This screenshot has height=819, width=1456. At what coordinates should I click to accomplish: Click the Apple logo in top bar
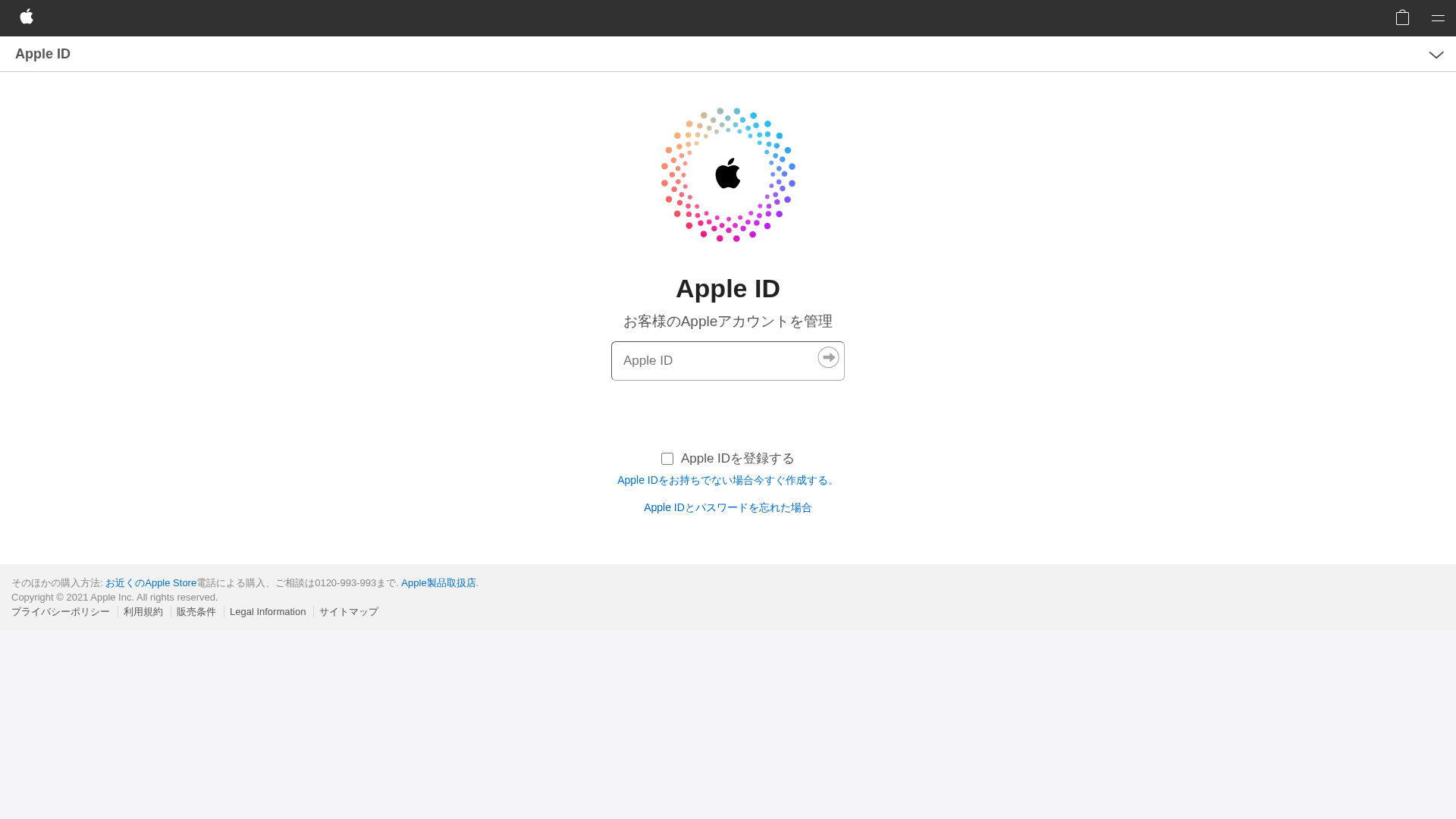pyautogui.click(x=27, y=17)
